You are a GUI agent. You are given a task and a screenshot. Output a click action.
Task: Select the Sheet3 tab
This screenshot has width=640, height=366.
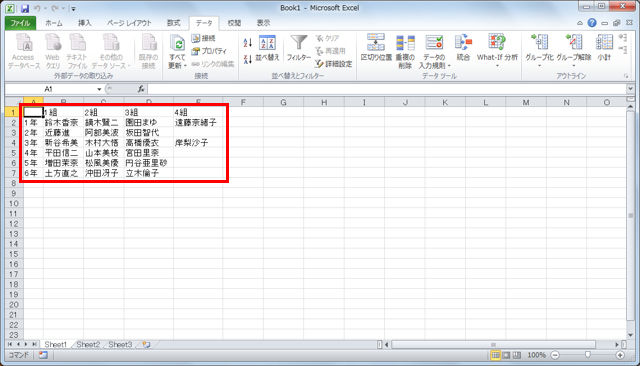coord(120,345)
